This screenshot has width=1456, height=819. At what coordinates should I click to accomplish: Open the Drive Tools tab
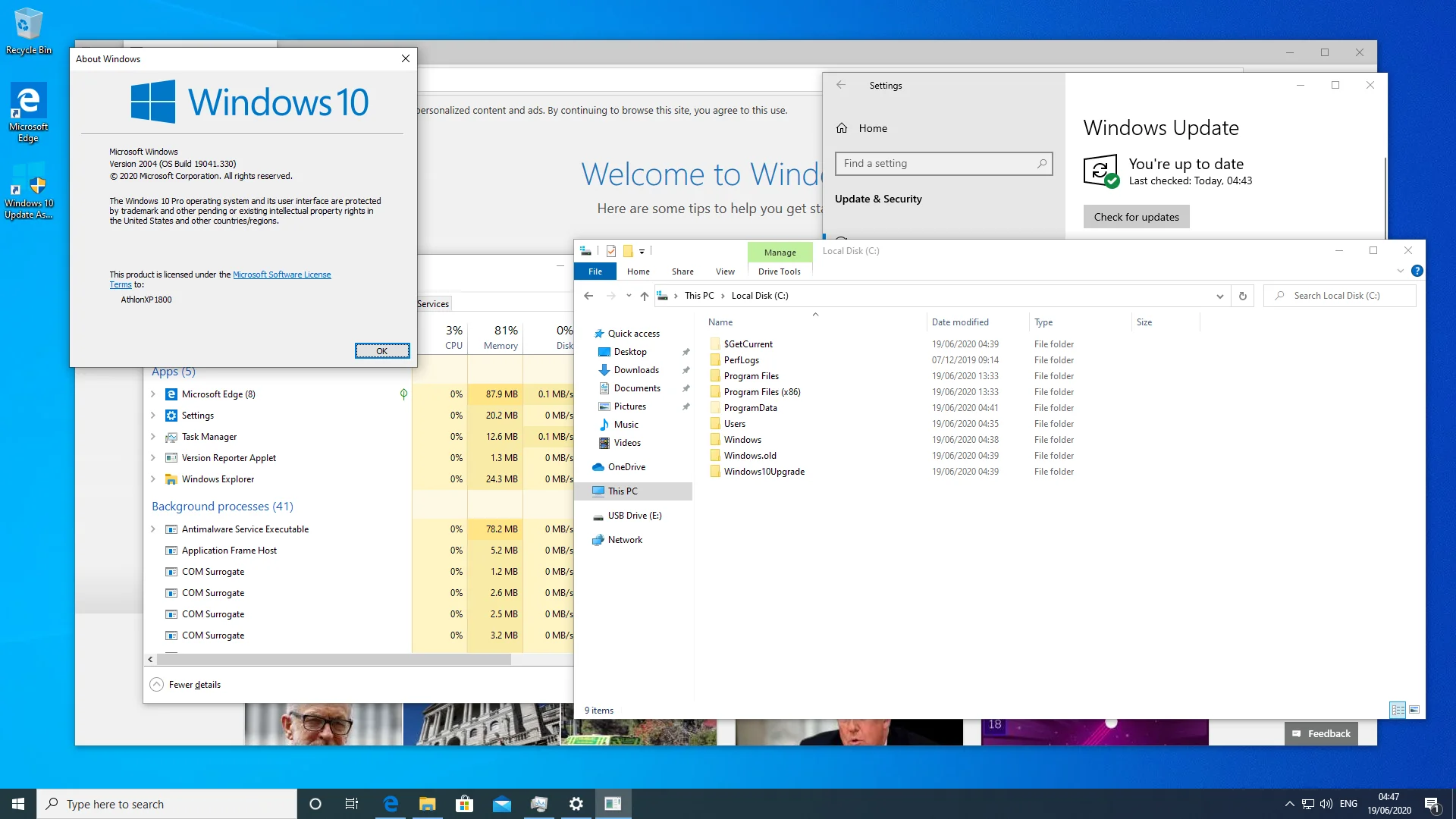point(779,271)
